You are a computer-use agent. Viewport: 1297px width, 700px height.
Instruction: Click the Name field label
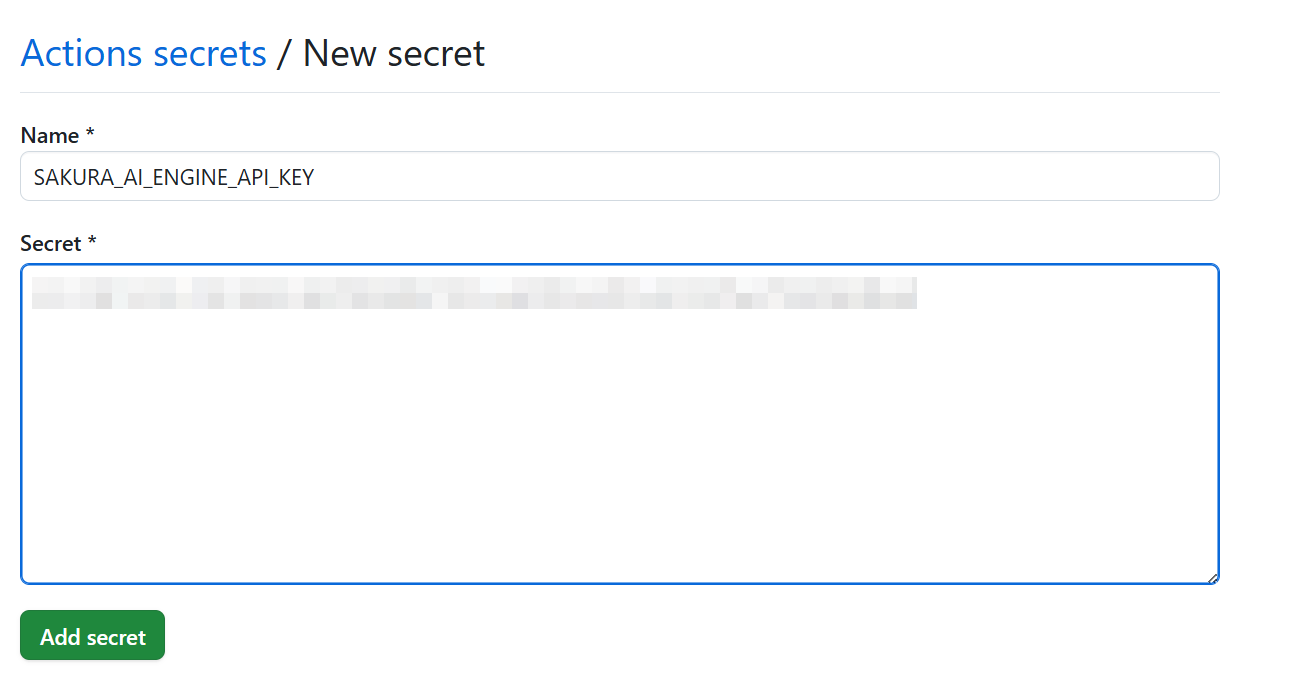pos(47,135)
